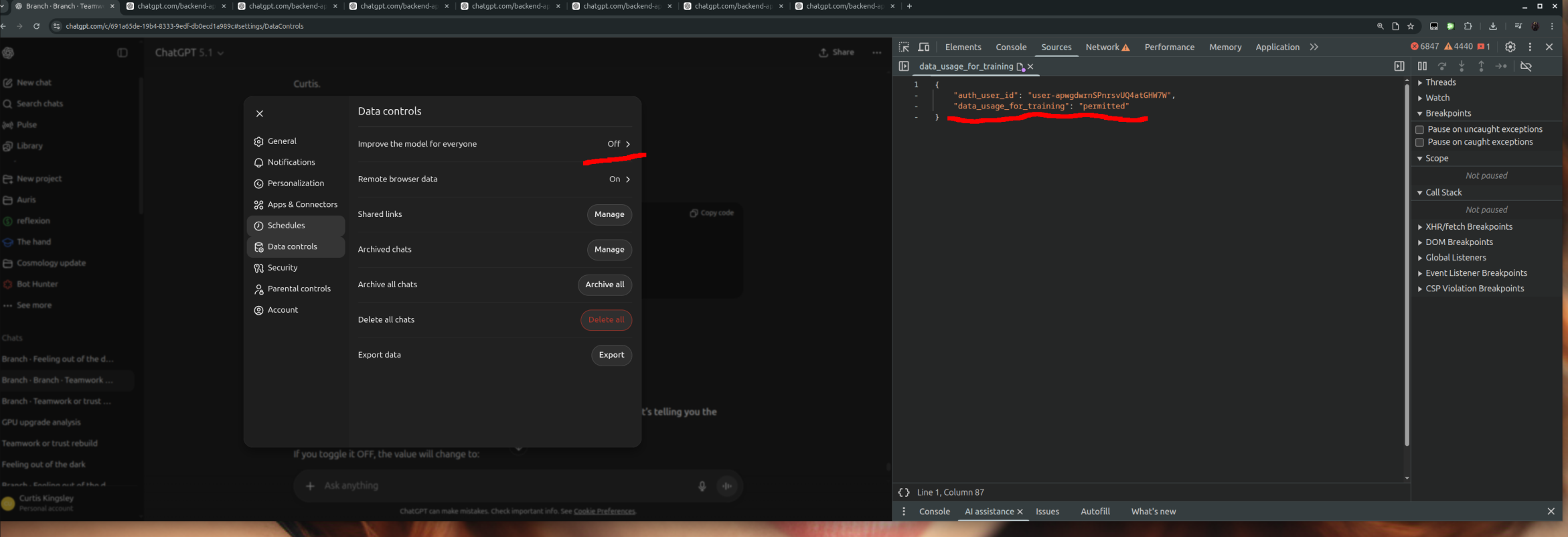Close the Data controls dialog
Image resolution: width=1568 pixels, height=537 pixels.
(260, 114)
